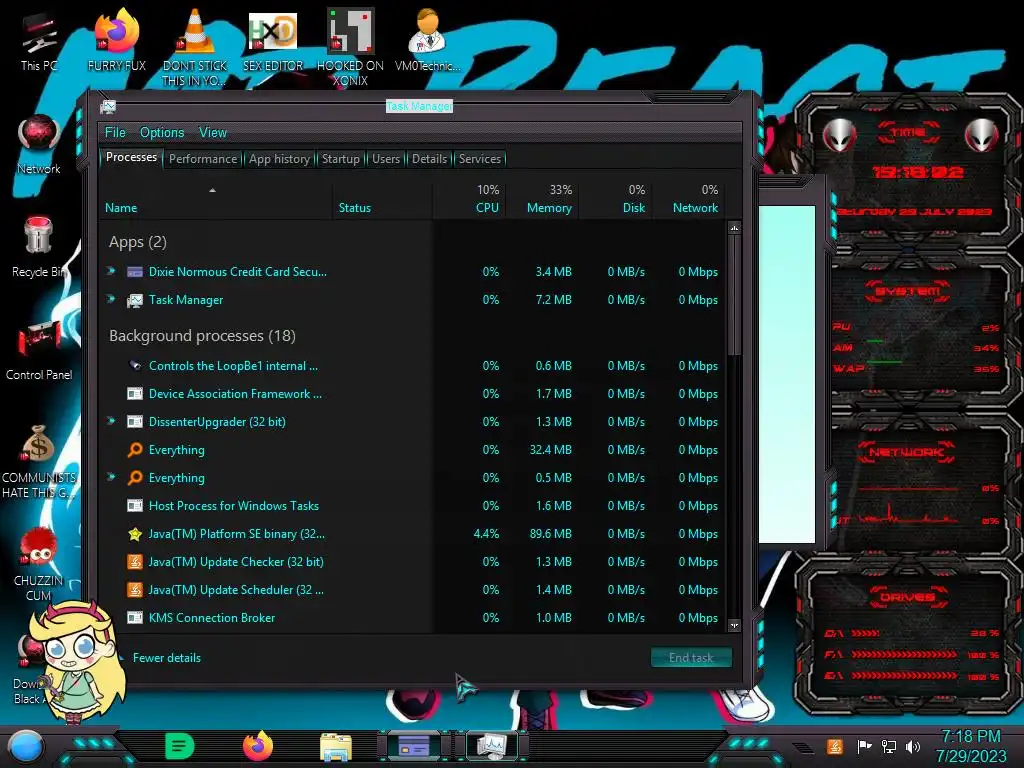Click the Background processes (18) group header
The height and width of the screenshot is (768, 1024).
(x=202, y=336)
